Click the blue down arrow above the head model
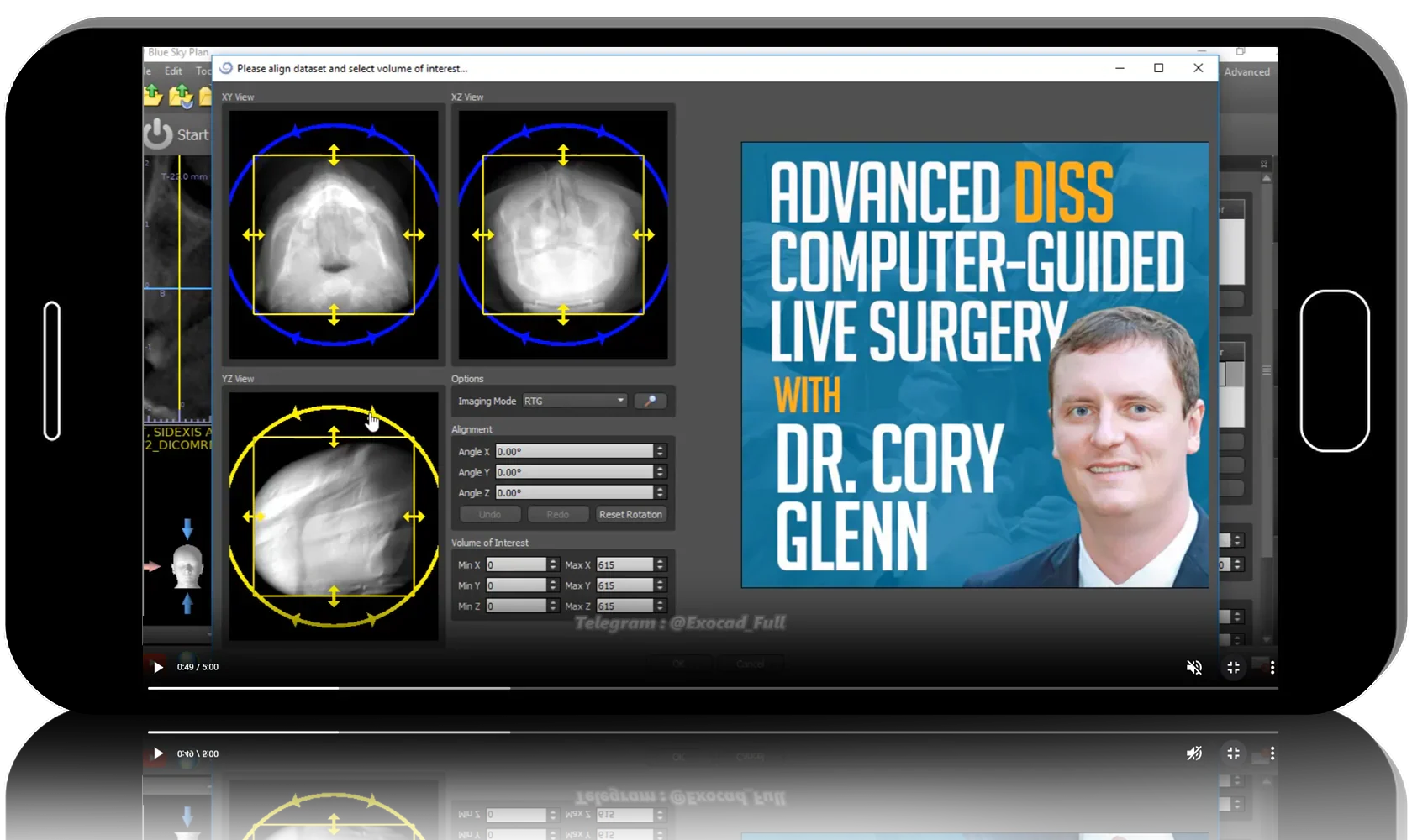Screen dimensions: 1412x840 coord(187,528)
